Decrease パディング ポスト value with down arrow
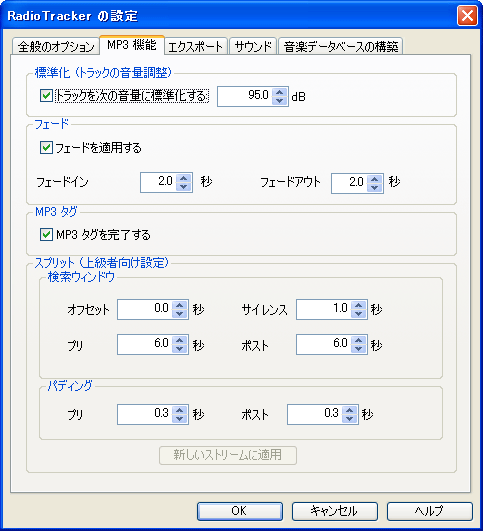Screen dimensions: 483x531 coord(350,419)
